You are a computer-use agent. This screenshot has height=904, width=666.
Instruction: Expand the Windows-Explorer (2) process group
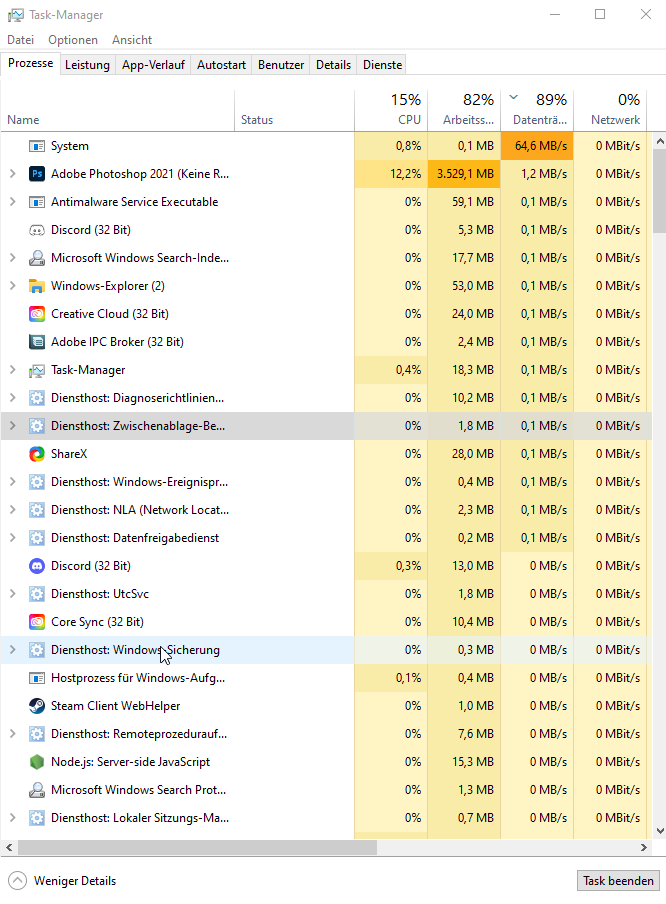click(12, 286)
